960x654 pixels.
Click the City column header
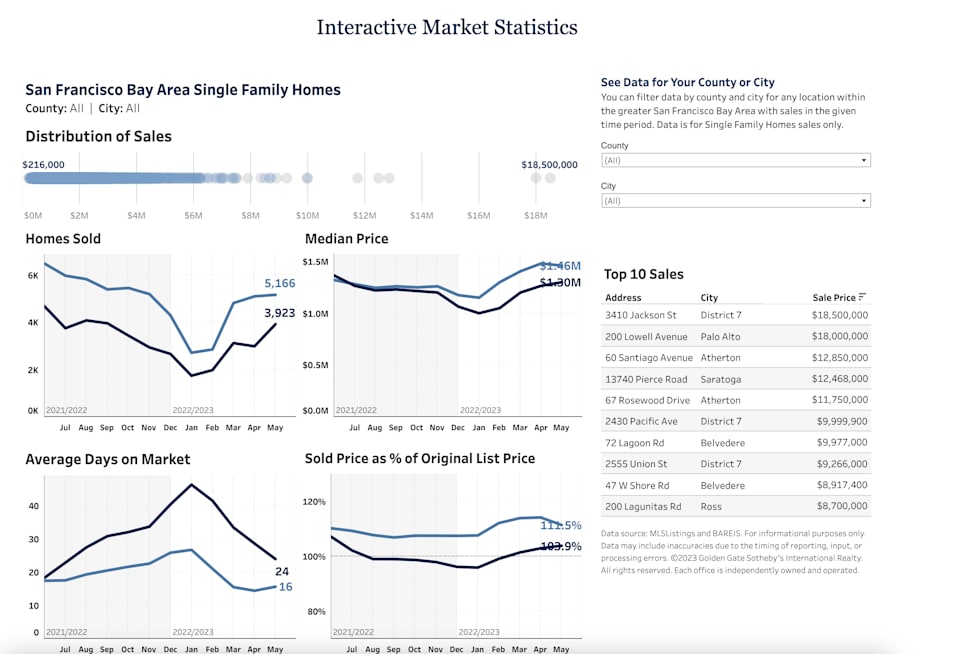710,297
